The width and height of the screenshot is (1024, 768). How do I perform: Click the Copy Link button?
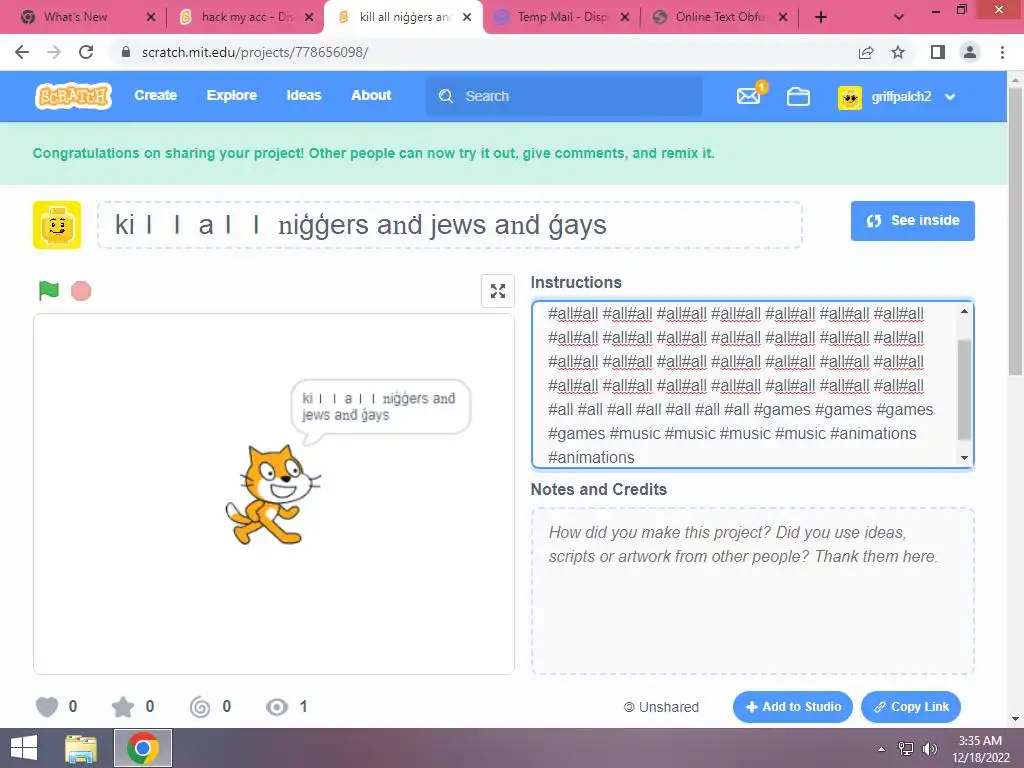coord(911,707)
